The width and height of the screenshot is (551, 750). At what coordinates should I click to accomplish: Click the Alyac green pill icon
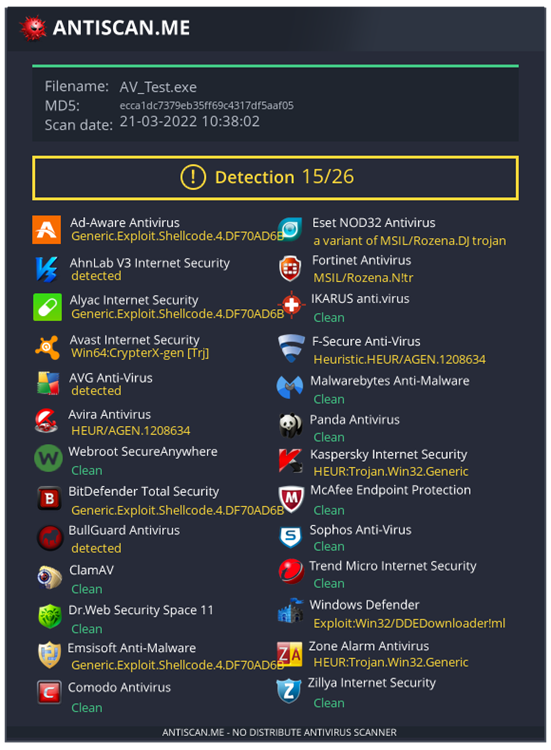point(47,307)
